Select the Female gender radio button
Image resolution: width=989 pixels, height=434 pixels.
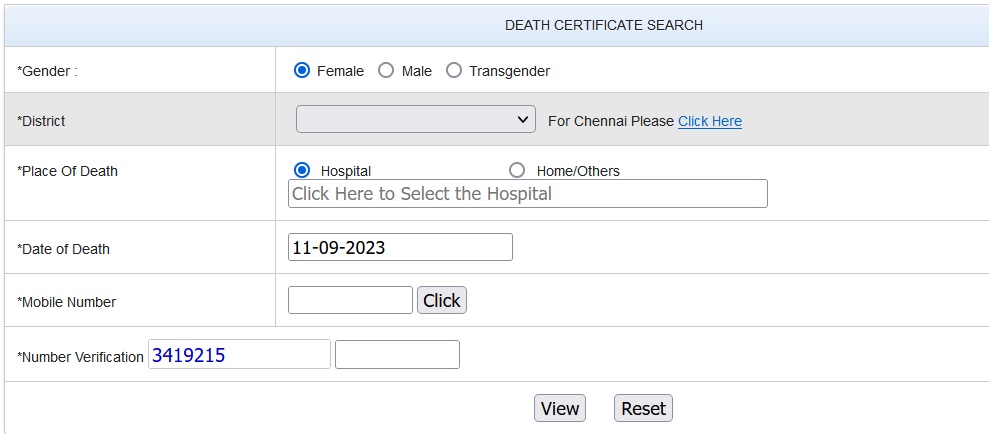(302, 71)
